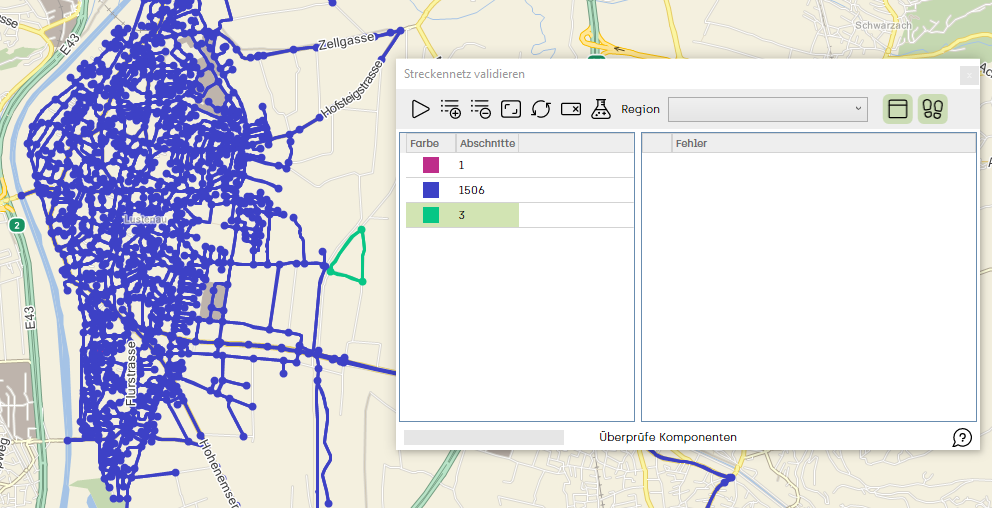Click the magenta color swatch

point(431,165)
